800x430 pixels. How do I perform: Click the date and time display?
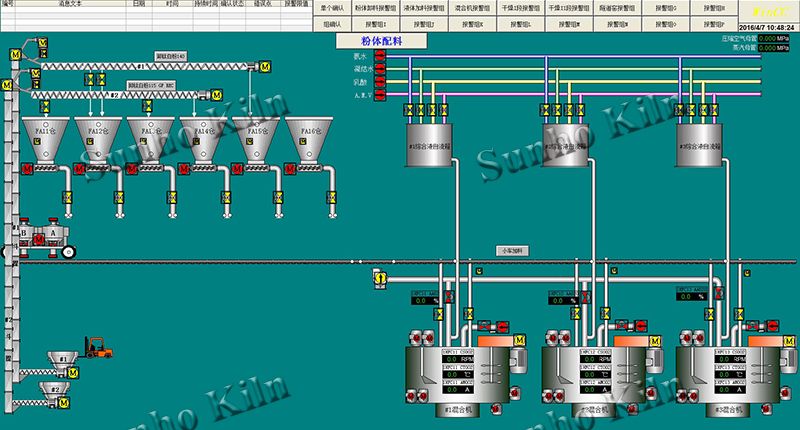coord(766,28)
